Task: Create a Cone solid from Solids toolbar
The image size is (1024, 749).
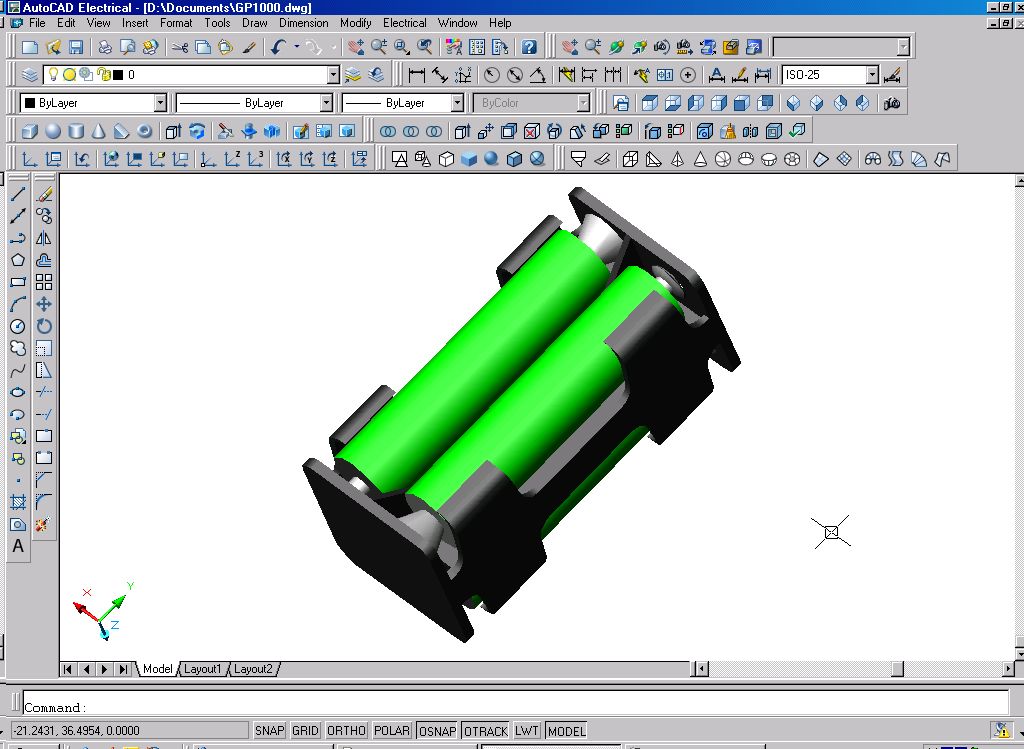Action: (98, 131)
